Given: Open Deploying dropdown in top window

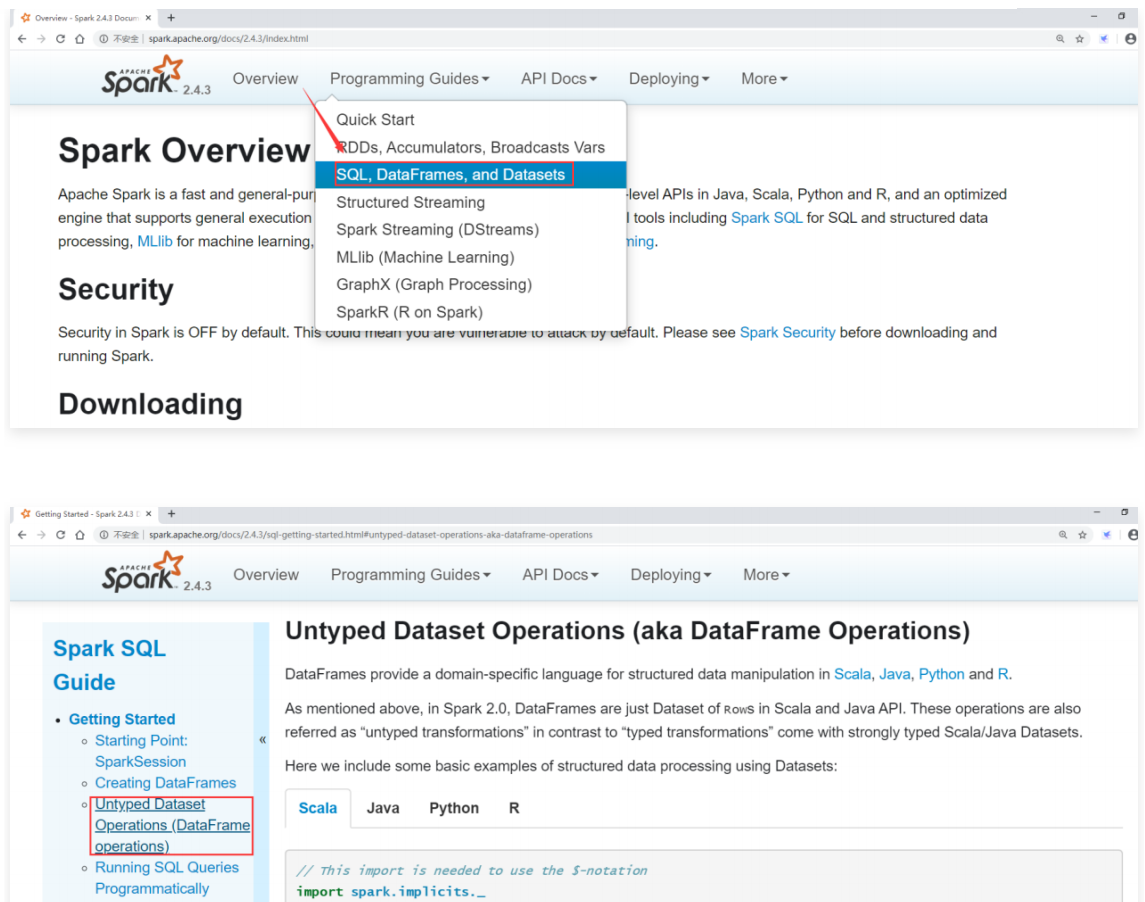Looking at the screenshot, I should click(669, 79).
